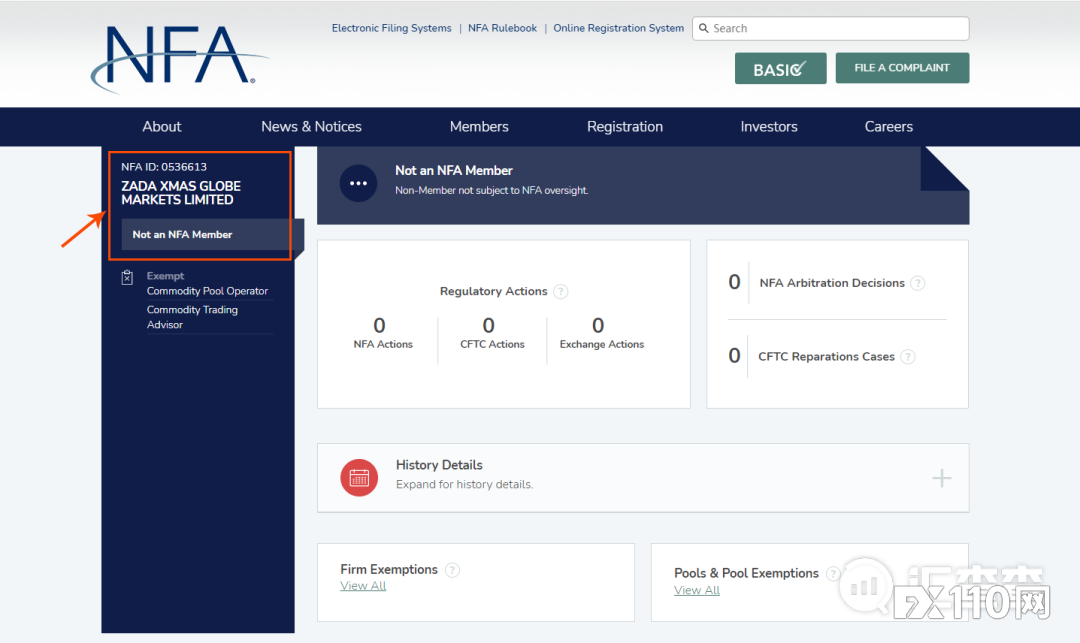Image resolution: width=1080 pixels, height=643 pixels.
Task: Click help icon beside Regulatory Actions
Action: (x=561, y=292)
